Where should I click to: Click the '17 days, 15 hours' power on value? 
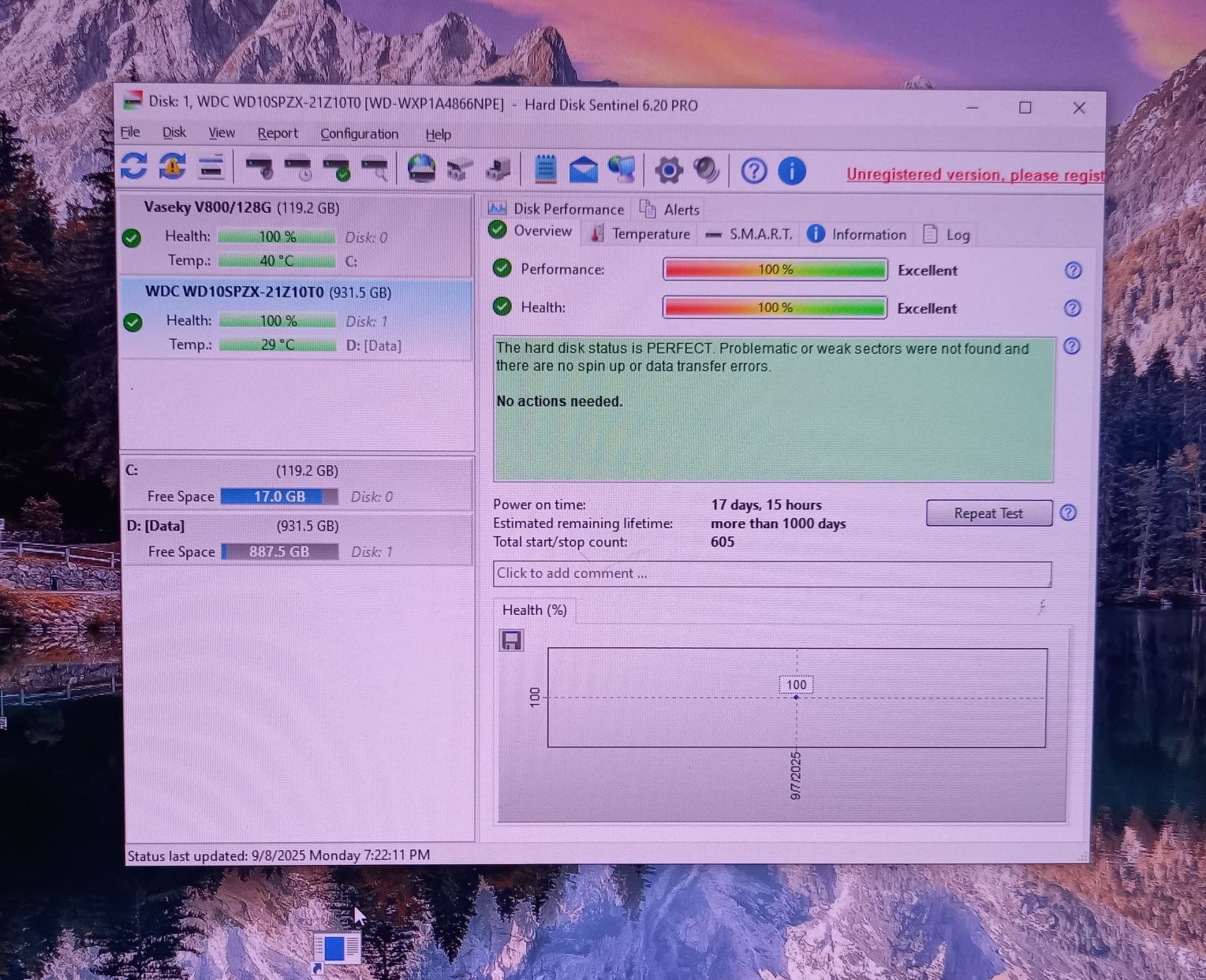click(767, 505)
